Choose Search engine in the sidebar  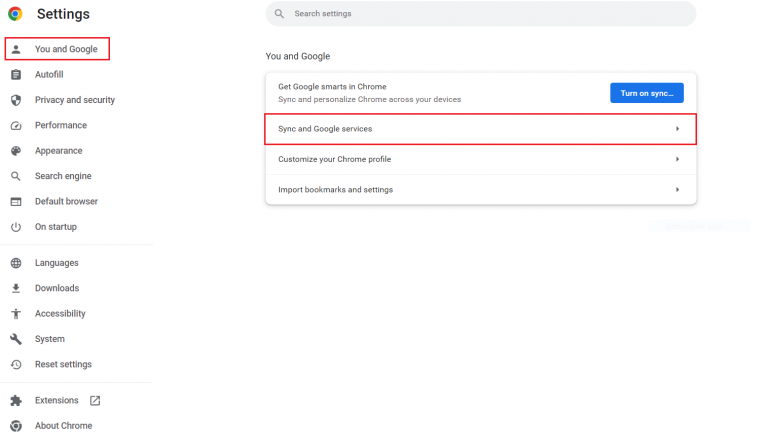(x=63, y=176)
